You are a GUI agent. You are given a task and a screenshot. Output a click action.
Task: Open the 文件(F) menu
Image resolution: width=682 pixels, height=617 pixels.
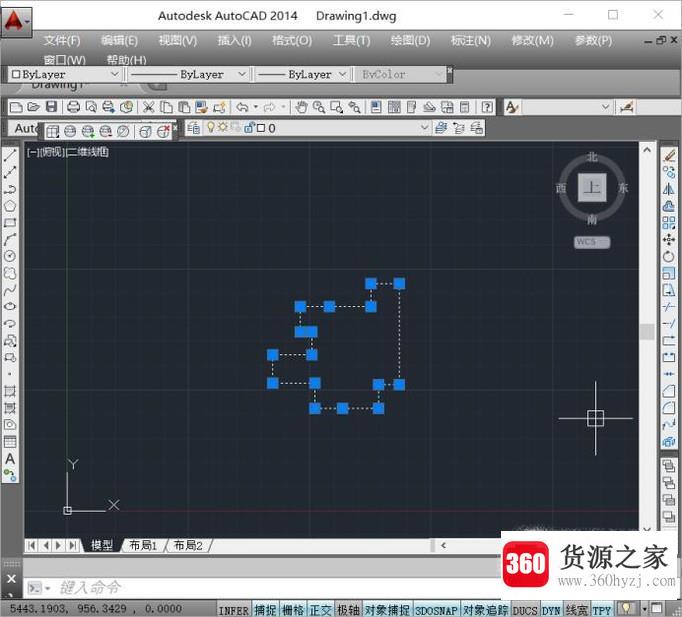pyautogui.click(x=61, y=40)
